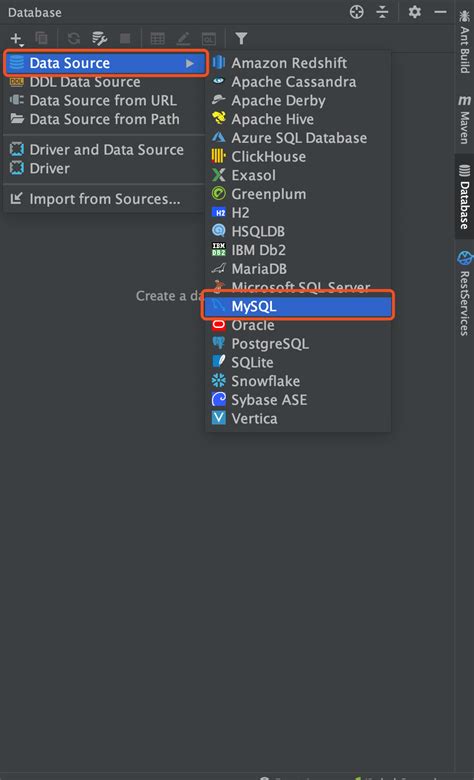
Task: Choose Data Source from URL
Action: [x=104, y=100]
